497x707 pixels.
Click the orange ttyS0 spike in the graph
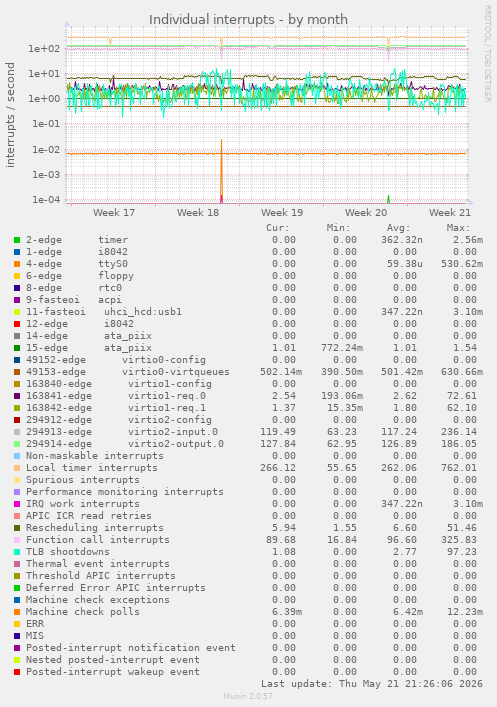point(221,171)
